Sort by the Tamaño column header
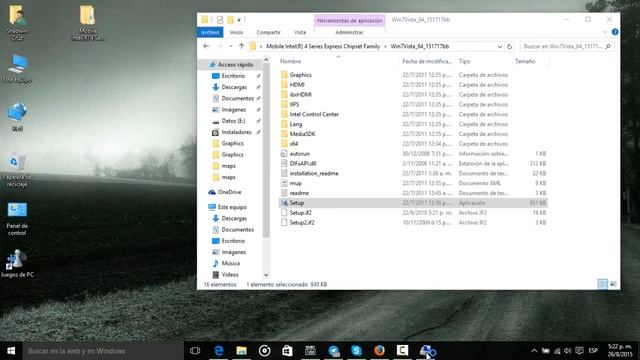The image size is (640, 360). coord(525,61)
